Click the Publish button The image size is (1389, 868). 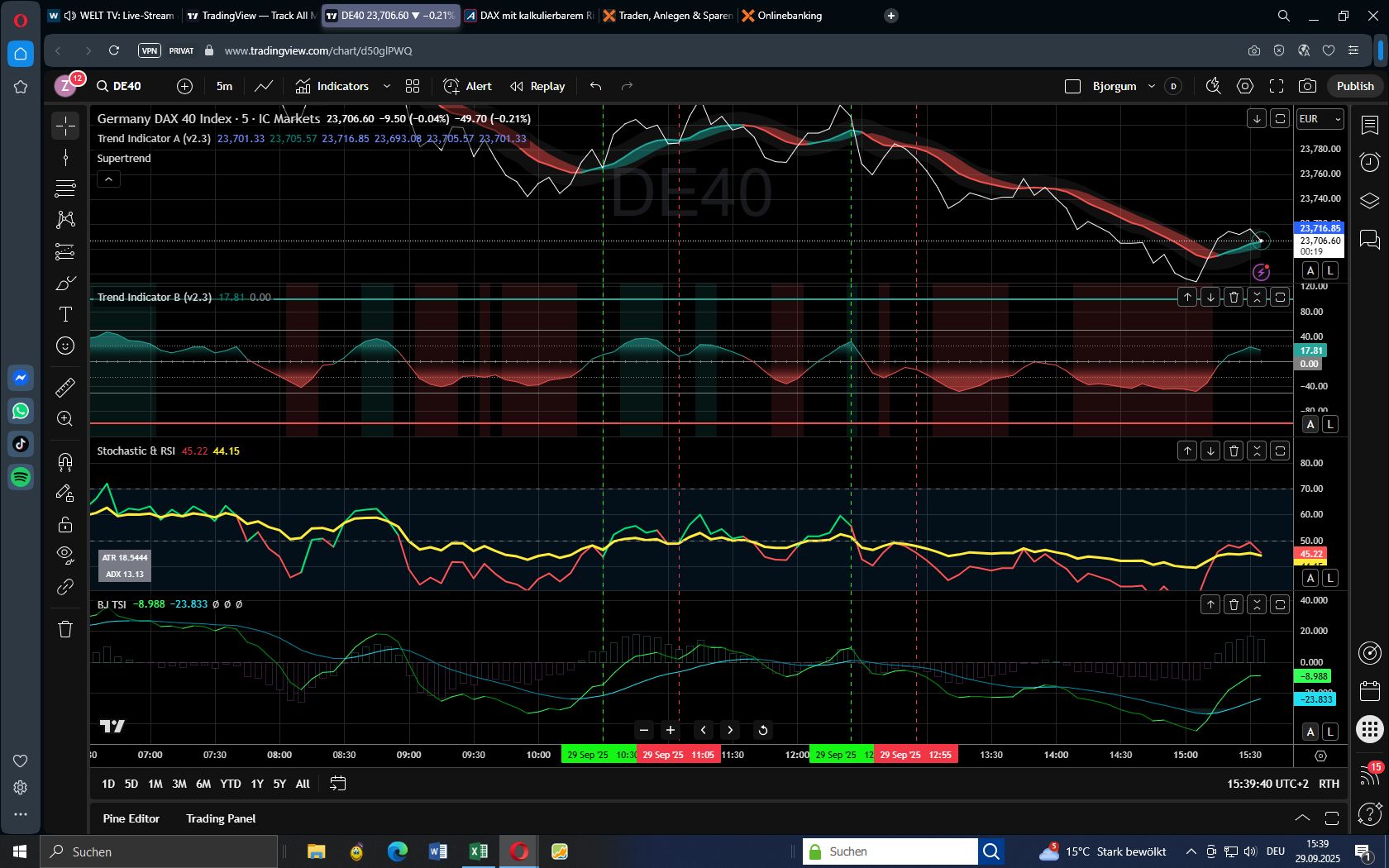1354,86
